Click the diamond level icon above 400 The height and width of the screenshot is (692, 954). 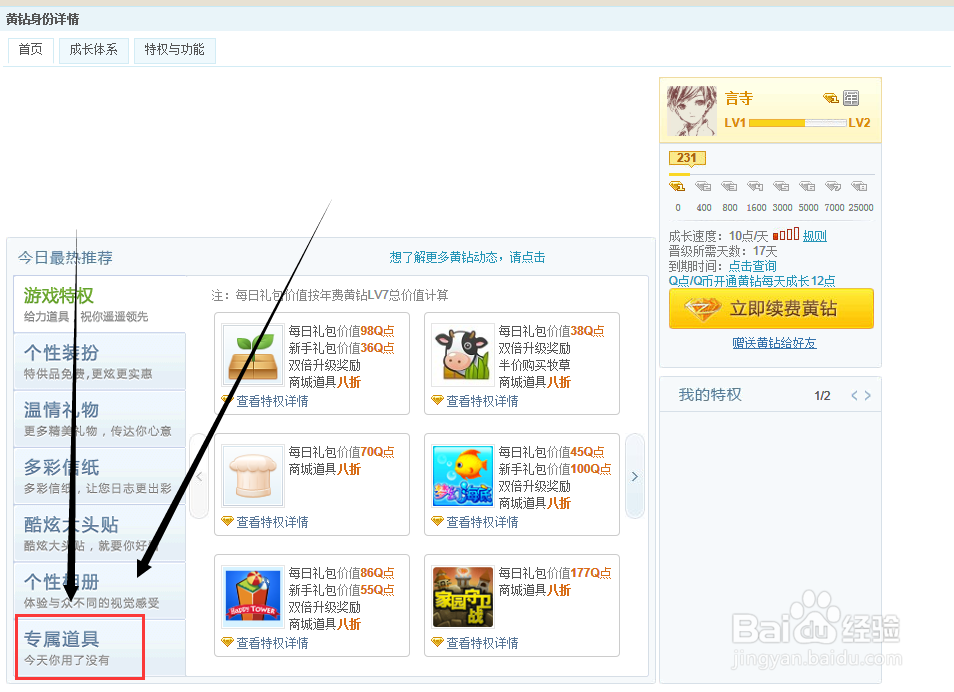(x=703, y=186)
